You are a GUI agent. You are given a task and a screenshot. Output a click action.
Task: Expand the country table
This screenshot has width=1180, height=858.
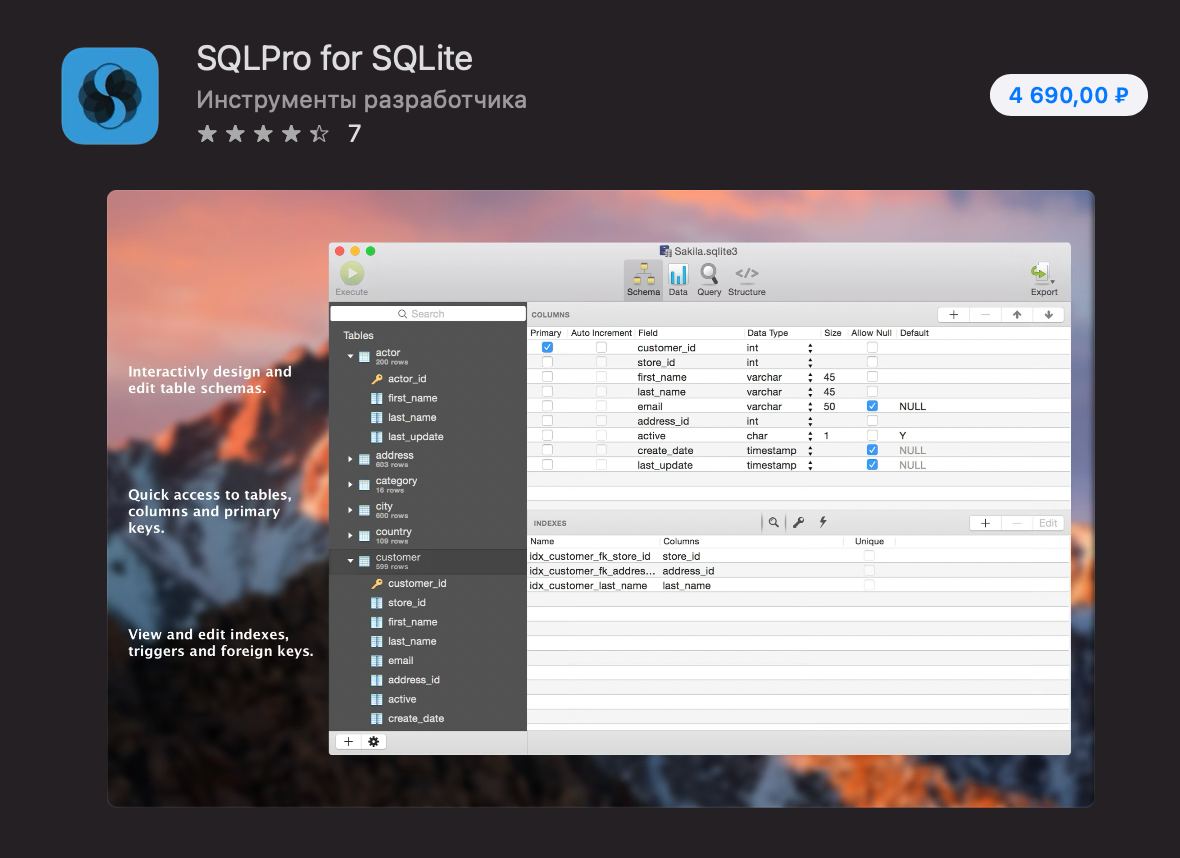pyautogui.click(x=350, y=535)
